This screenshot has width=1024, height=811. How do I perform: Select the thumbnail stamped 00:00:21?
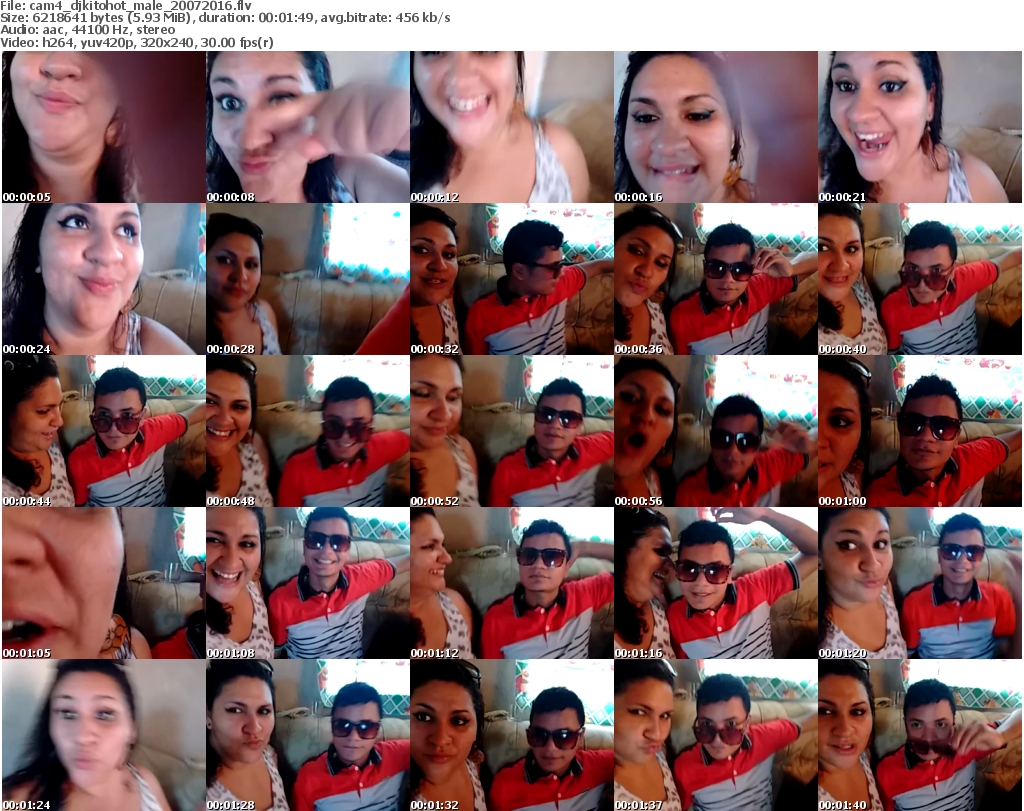click(x=920, y=127)
